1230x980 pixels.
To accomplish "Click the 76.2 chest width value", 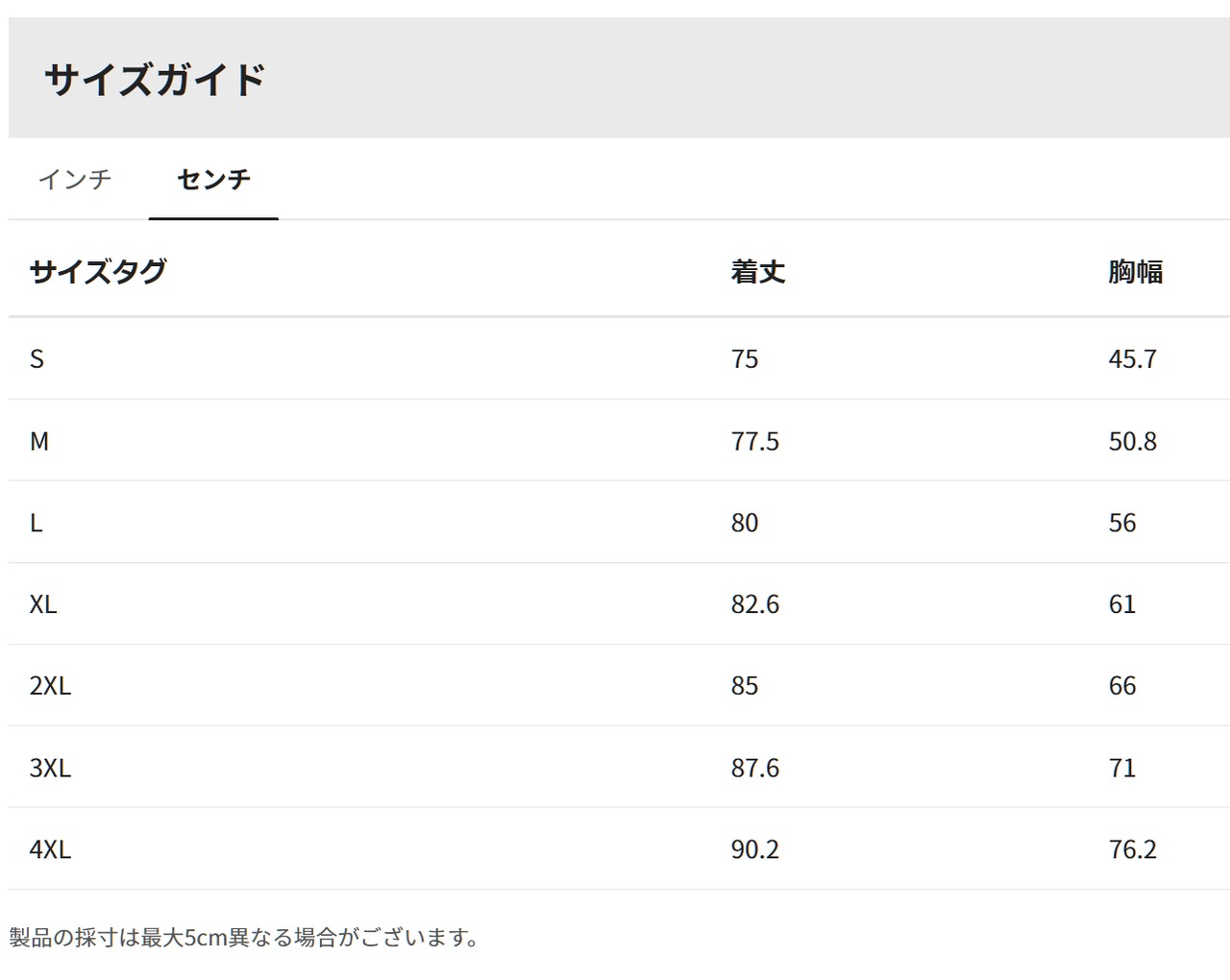I will coord(1132,850).
